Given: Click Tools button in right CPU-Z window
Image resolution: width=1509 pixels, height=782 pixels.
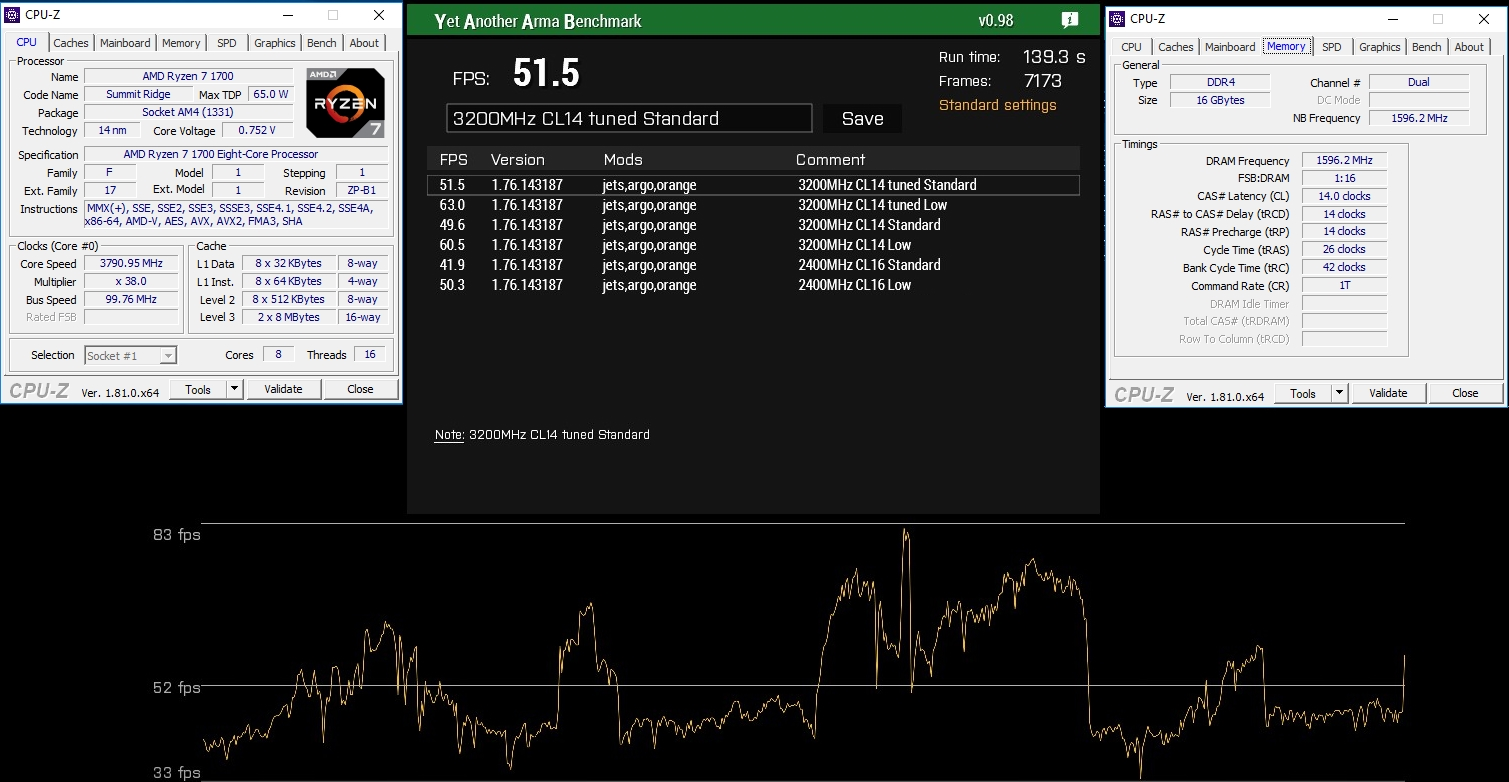Looking at the screenshot, I should 1303,393.
